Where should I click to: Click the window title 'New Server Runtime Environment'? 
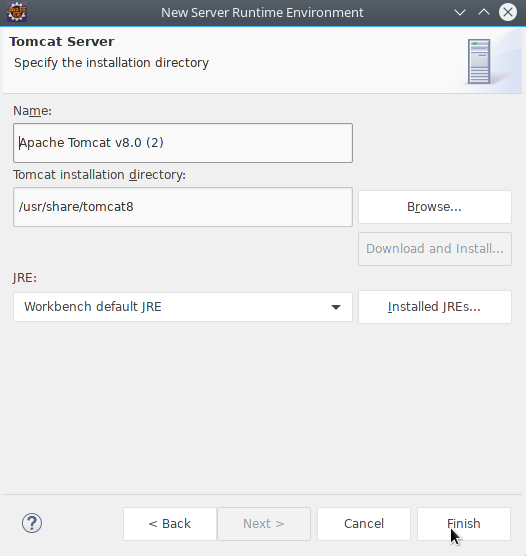(262, 13)
